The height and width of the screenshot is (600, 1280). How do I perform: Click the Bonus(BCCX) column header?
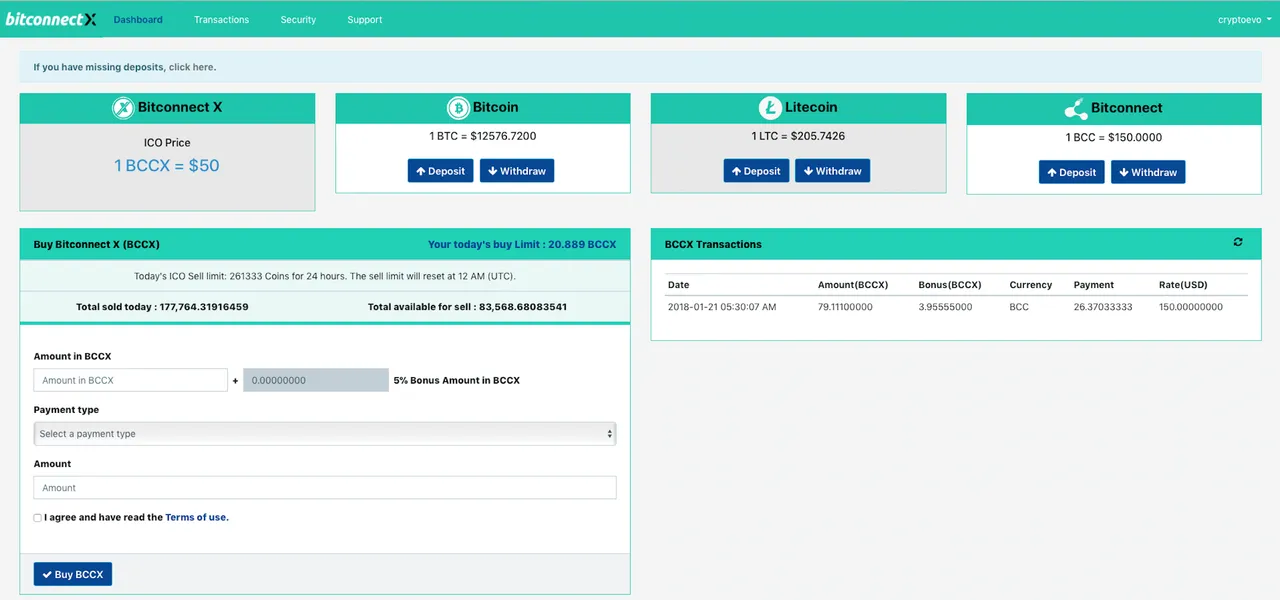(x=950, y=285)
